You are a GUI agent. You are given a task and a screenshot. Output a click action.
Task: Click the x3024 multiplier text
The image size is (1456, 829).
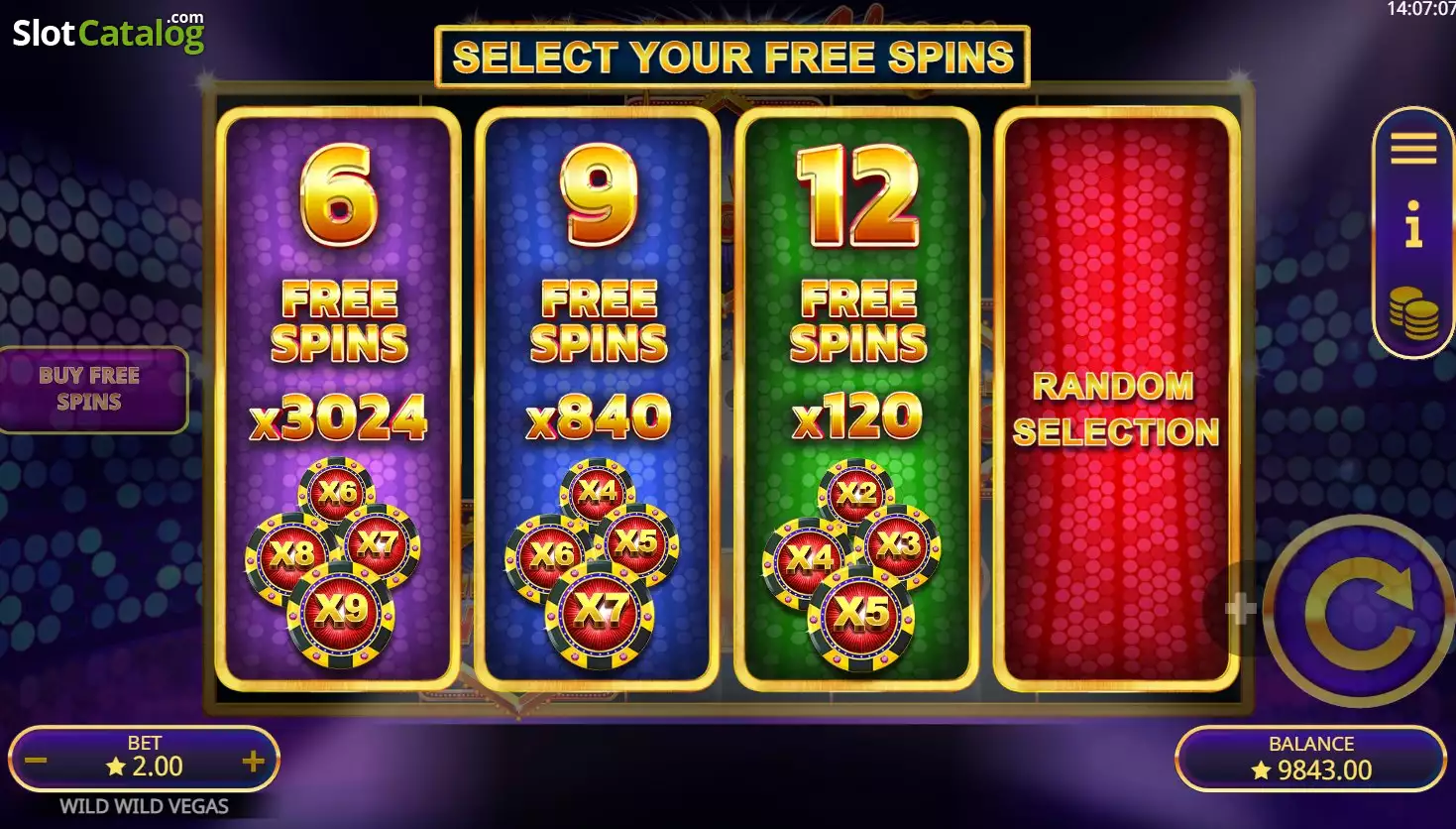(339, 419)
